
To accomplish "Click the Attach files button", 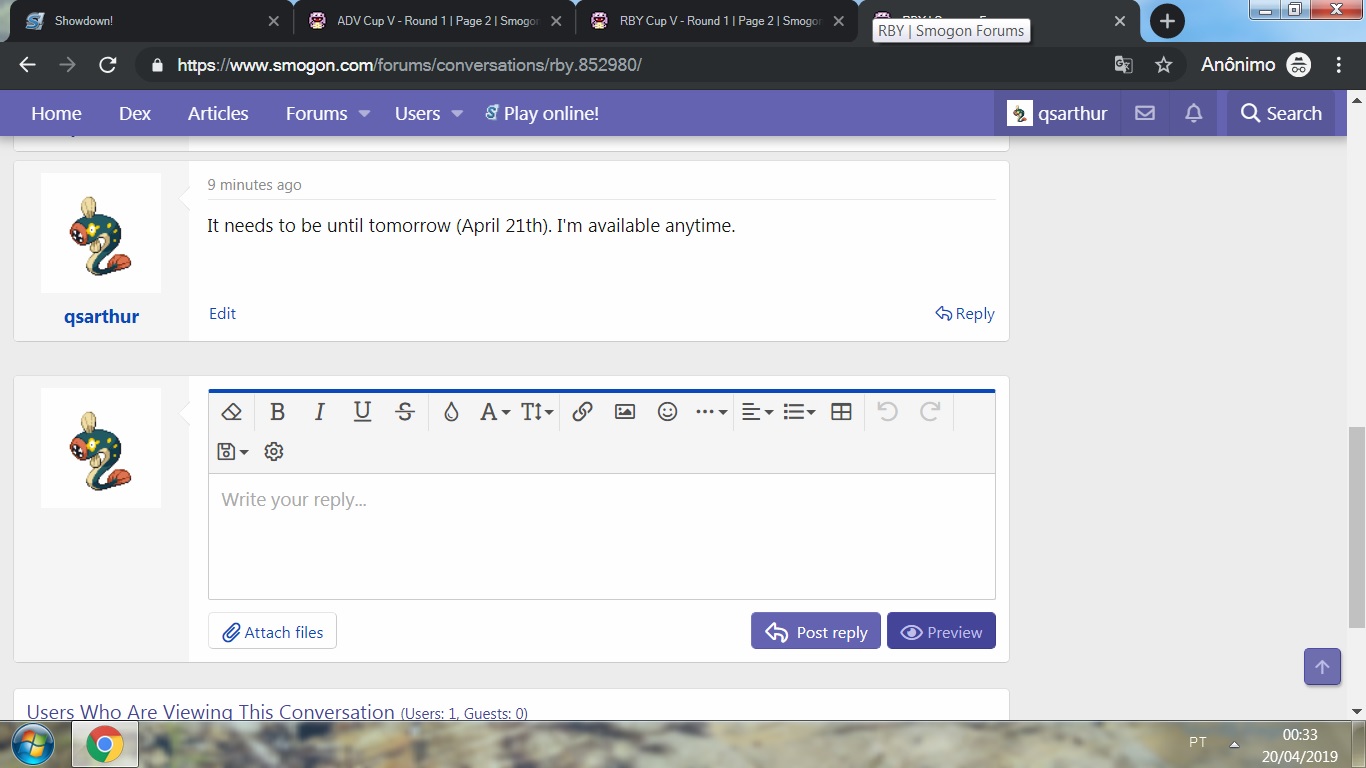I will pos(272,632).
